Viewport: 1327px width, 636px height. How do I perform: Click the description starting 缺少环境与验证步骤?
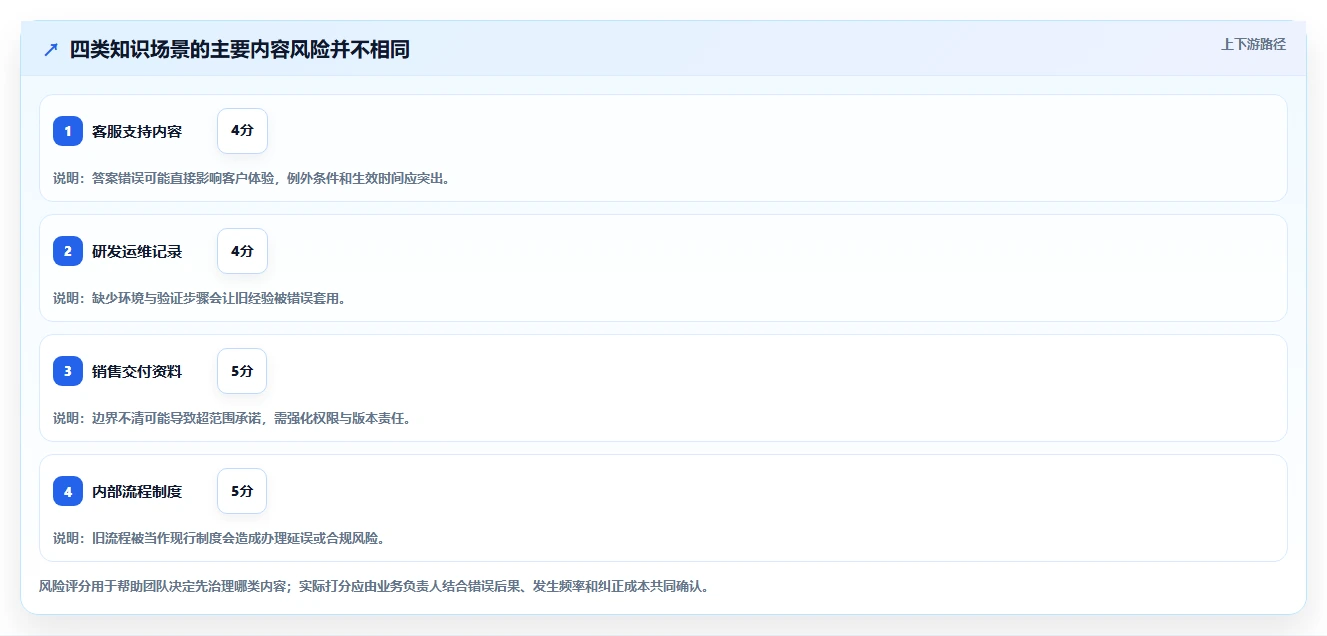199,298
